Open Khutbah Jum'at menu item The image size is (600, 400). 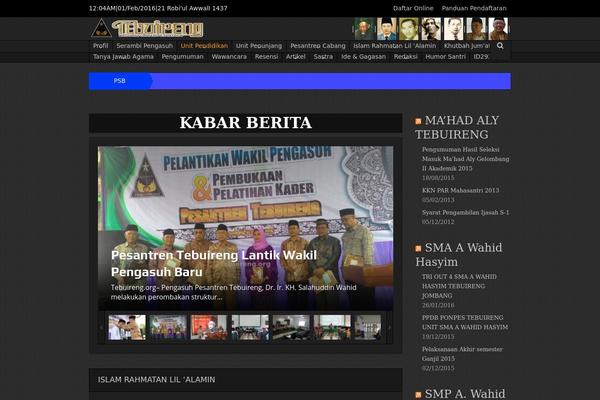point(466,46)
